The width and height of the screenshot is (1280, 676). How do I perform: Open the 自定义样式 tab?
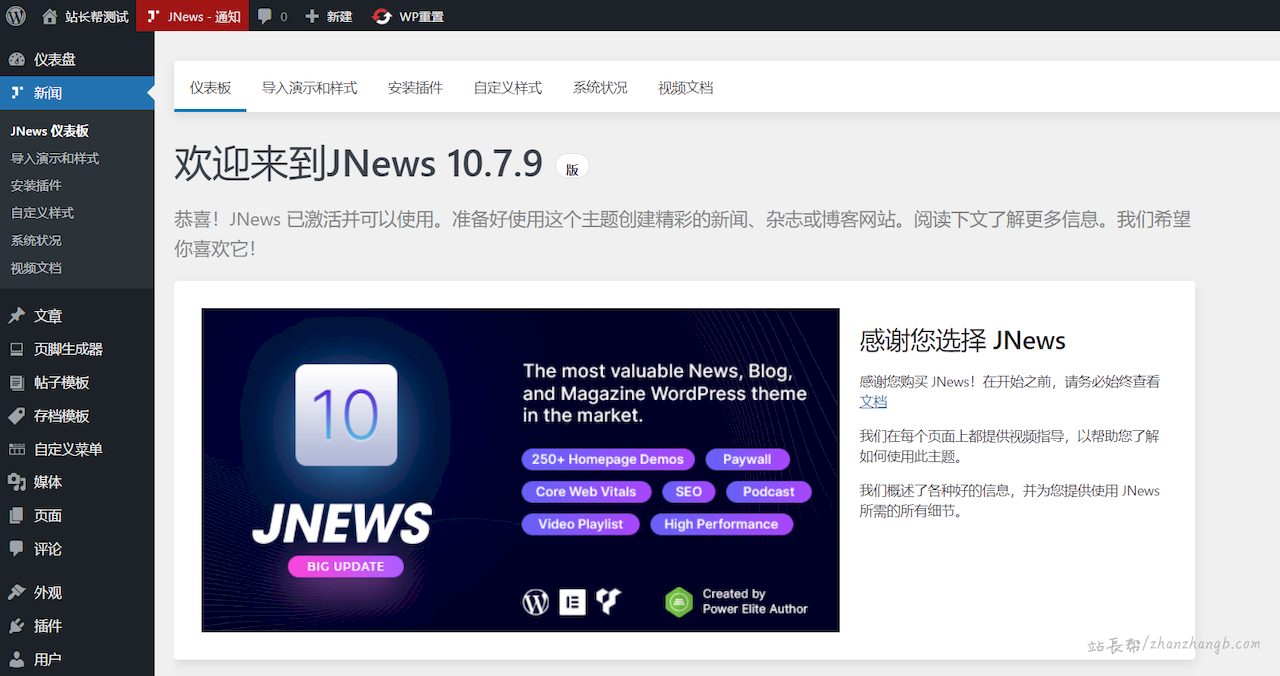[508, 88]
